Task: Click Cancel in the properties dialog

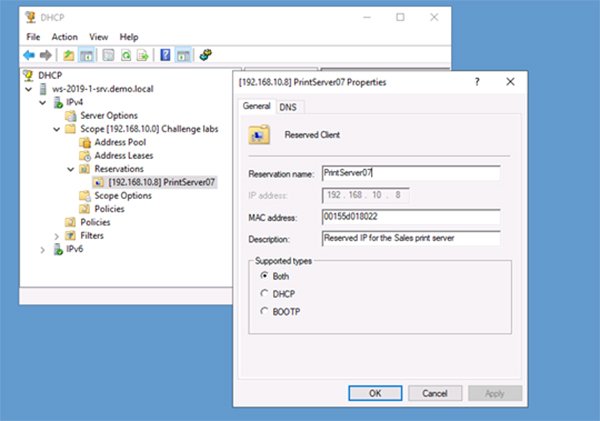Action: click(434, 393)
